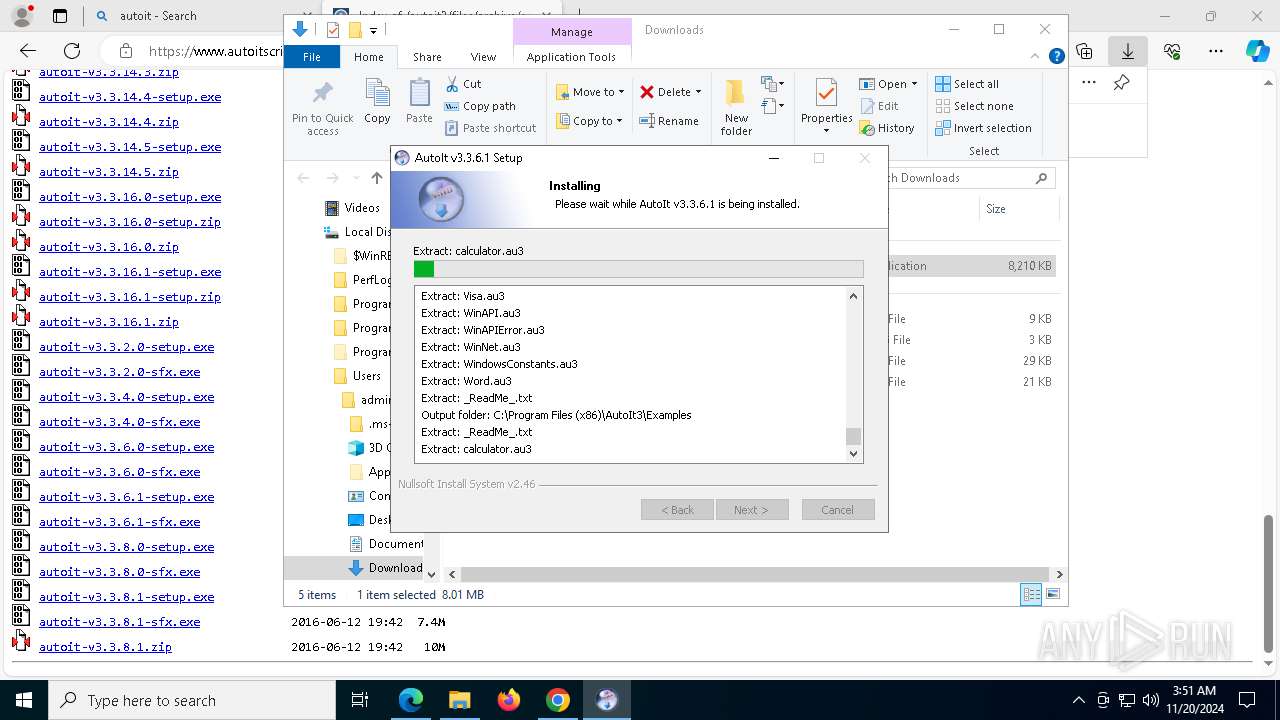This screenshot has height=720, width=1280.
Task: Open the File menu tab
Action: (x=311, y=57)
